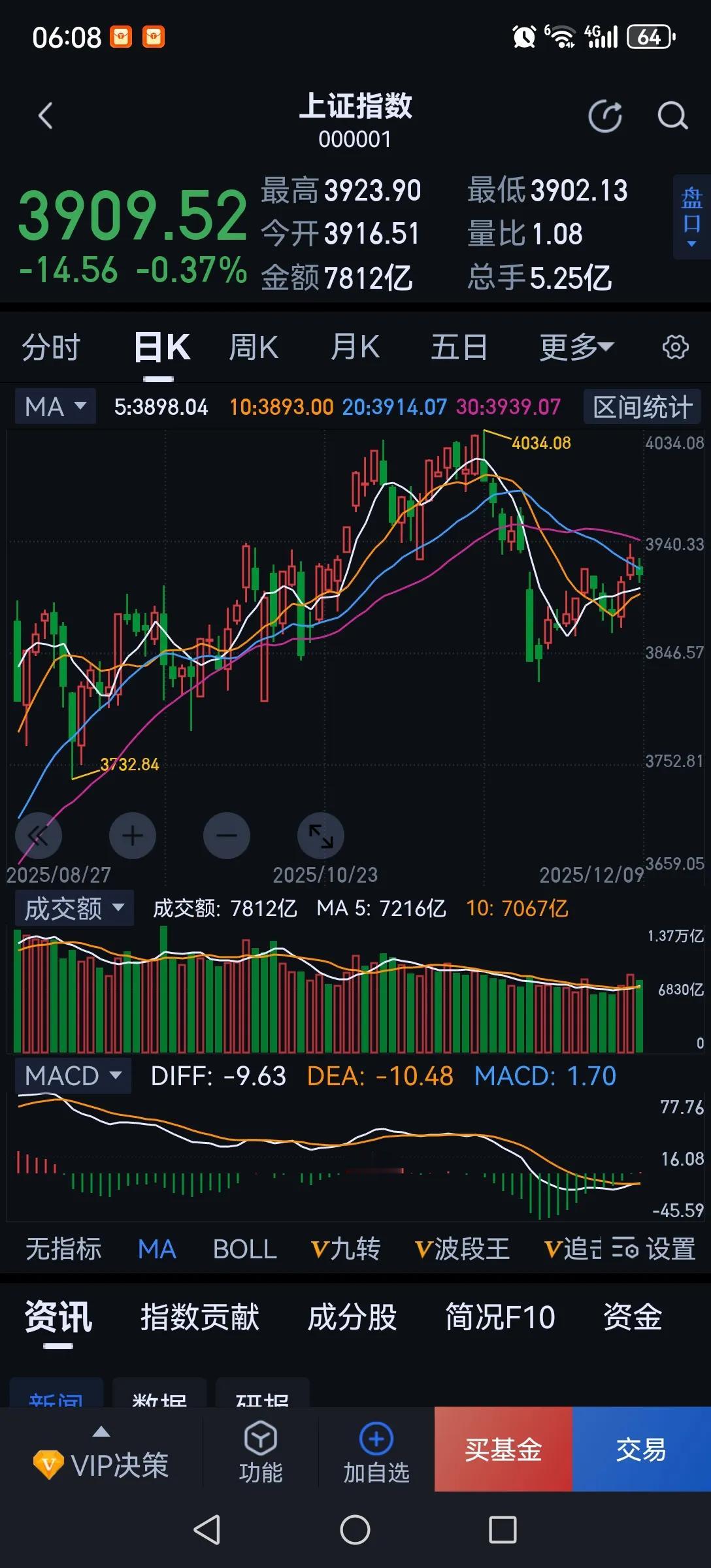Open chart settings gear icon
This screenshot has width=711, height=1568.
pos(675,347)
